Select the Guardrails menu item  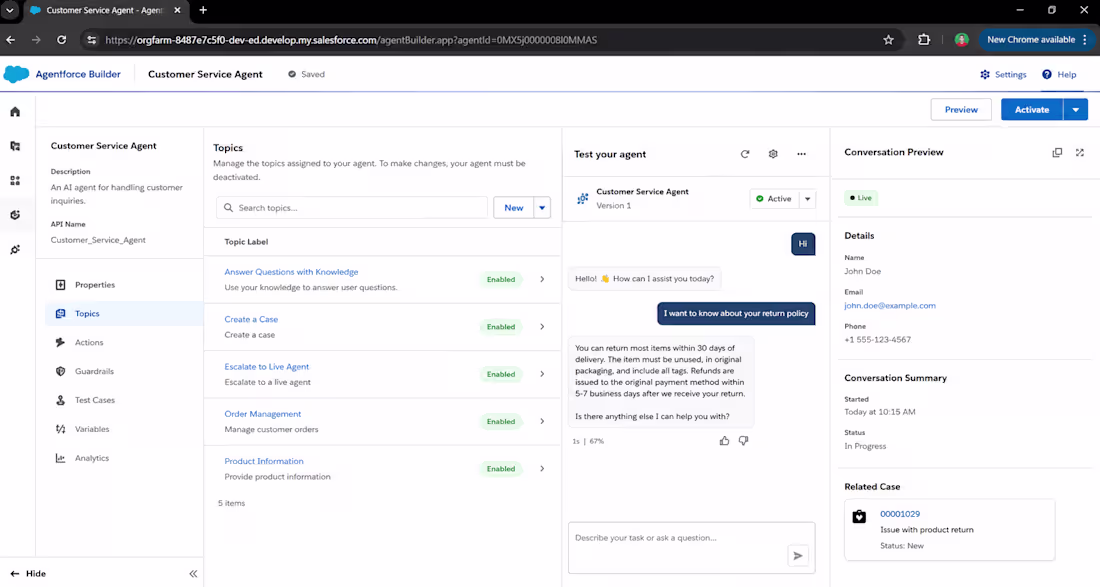124,371
